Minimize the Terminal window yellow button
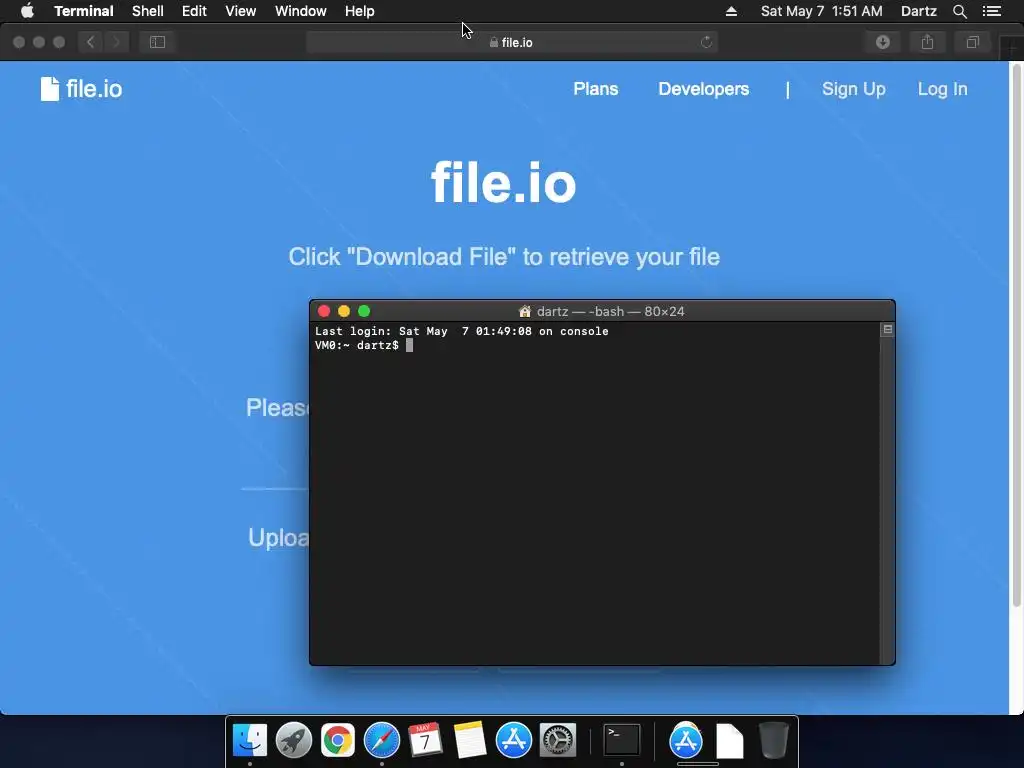Viewport: 1024px width, 768px height. (344, 311)
